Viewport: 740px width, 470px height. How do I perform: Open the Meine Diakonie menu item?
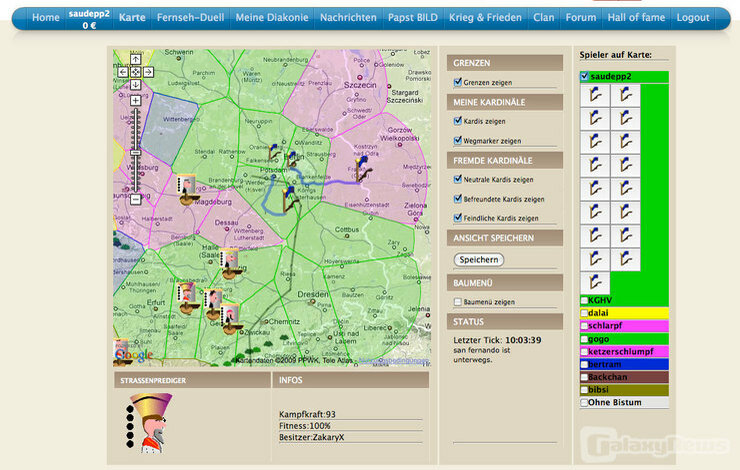pyautogui.click(x=272, y=18)
